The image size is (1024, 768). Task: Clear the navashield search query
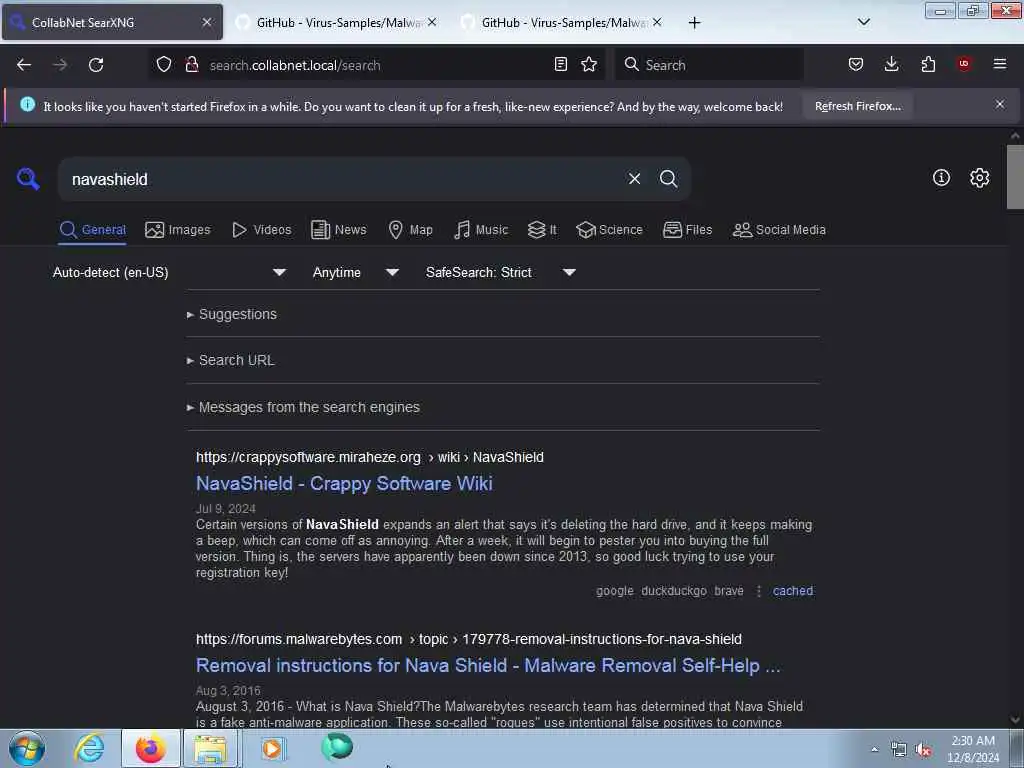pos(634,179)
